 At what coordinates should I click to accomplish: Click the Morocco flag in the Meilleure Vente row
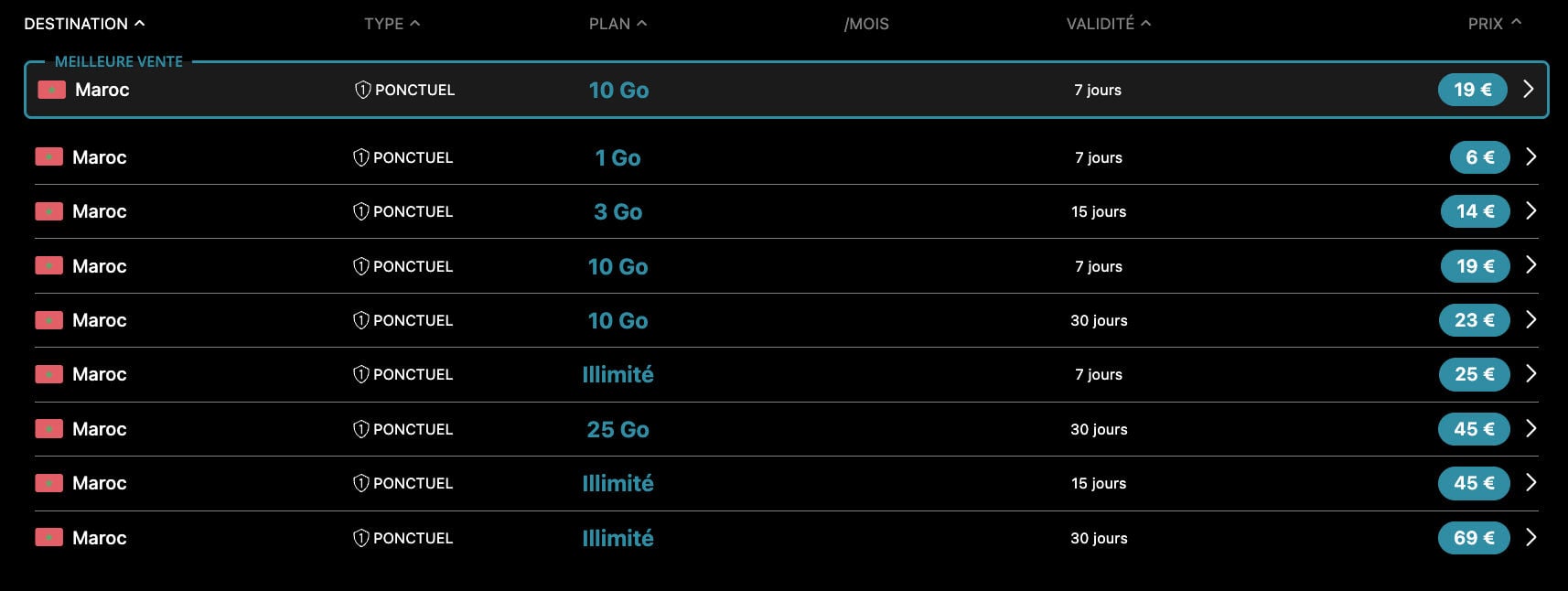(x=51, y=90)
